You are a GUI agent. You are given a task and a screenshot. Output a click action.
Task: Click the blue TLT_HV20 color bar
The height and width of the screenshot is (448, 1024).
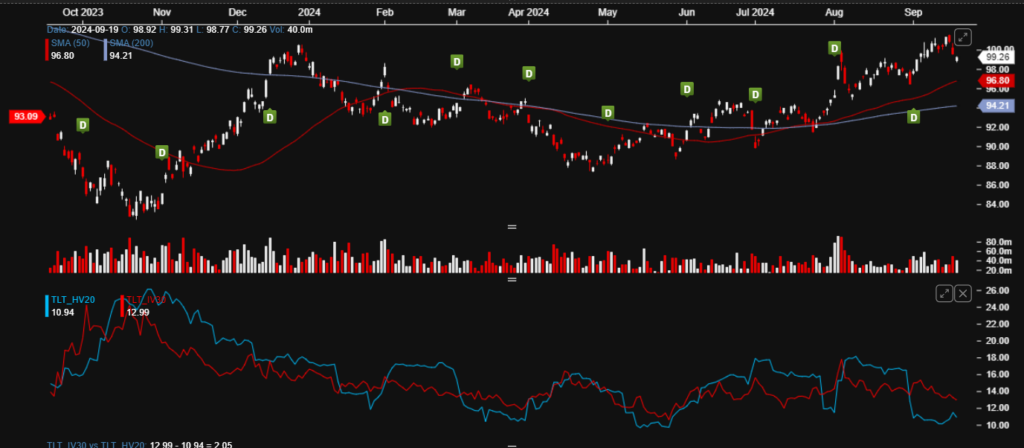tap(46, 306)
